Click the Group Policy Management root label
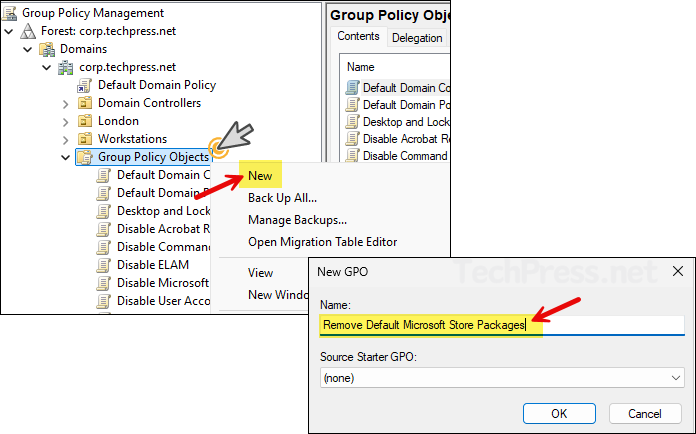The width and height of the screenshot is (696, 434). coord(93,13)
